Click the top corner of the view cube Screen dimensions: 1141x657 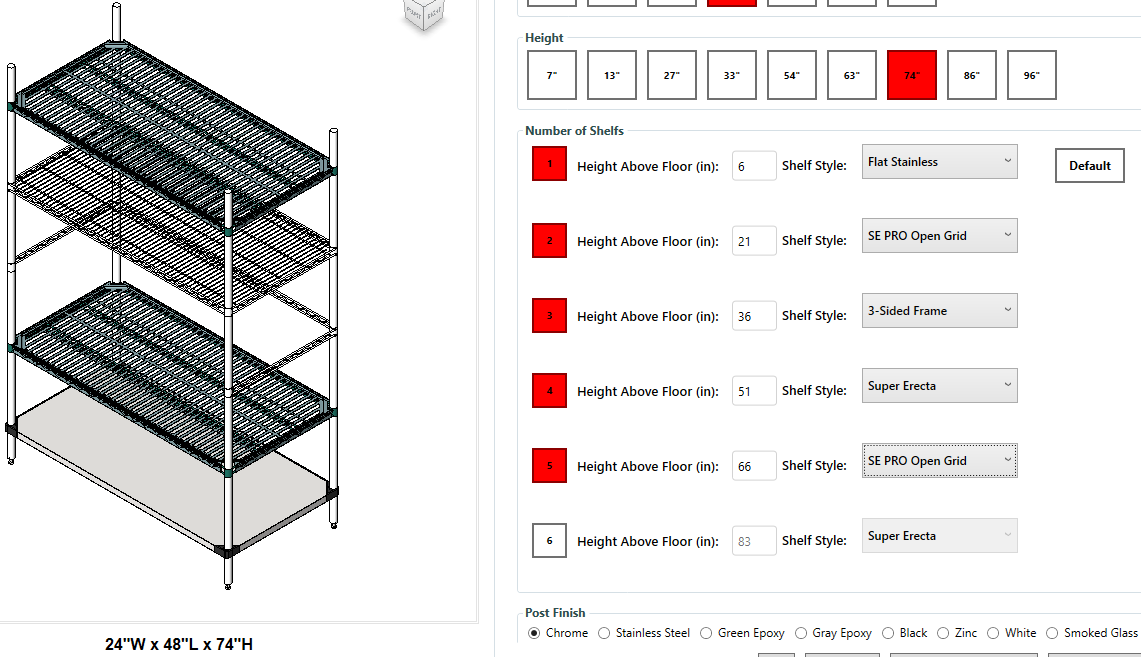pos(424,3)
